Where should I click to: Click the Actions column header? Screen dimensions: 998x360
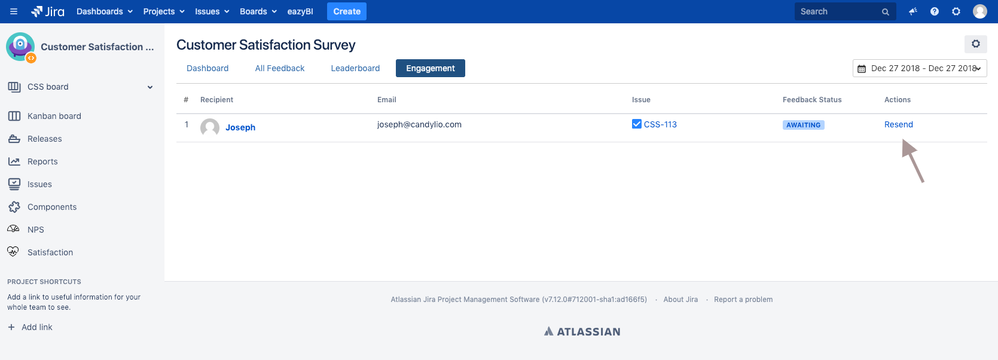[x=897, y=100]
